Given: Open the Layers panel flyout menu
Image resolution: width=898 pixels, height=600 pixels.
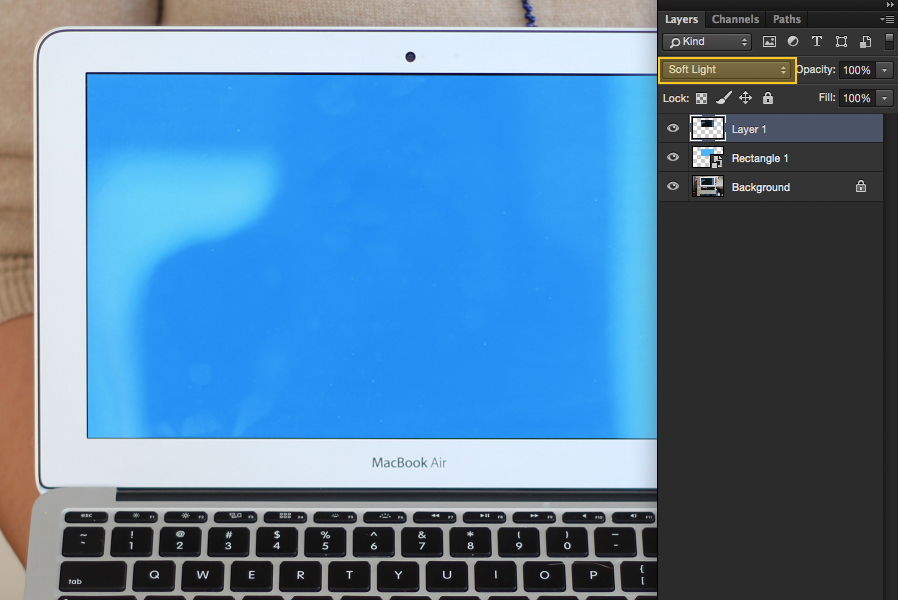Looking at the screenshot, I should click(x=887, y=19).
